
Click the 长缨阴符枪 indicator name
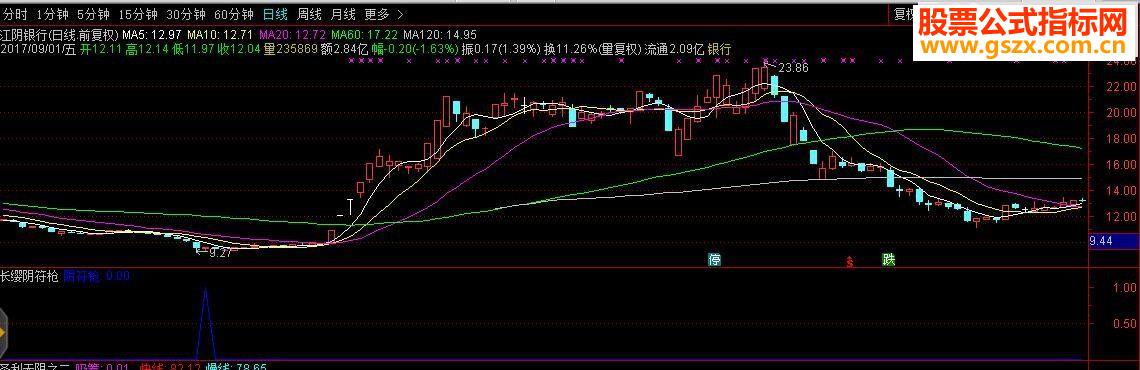click(30, 276)
